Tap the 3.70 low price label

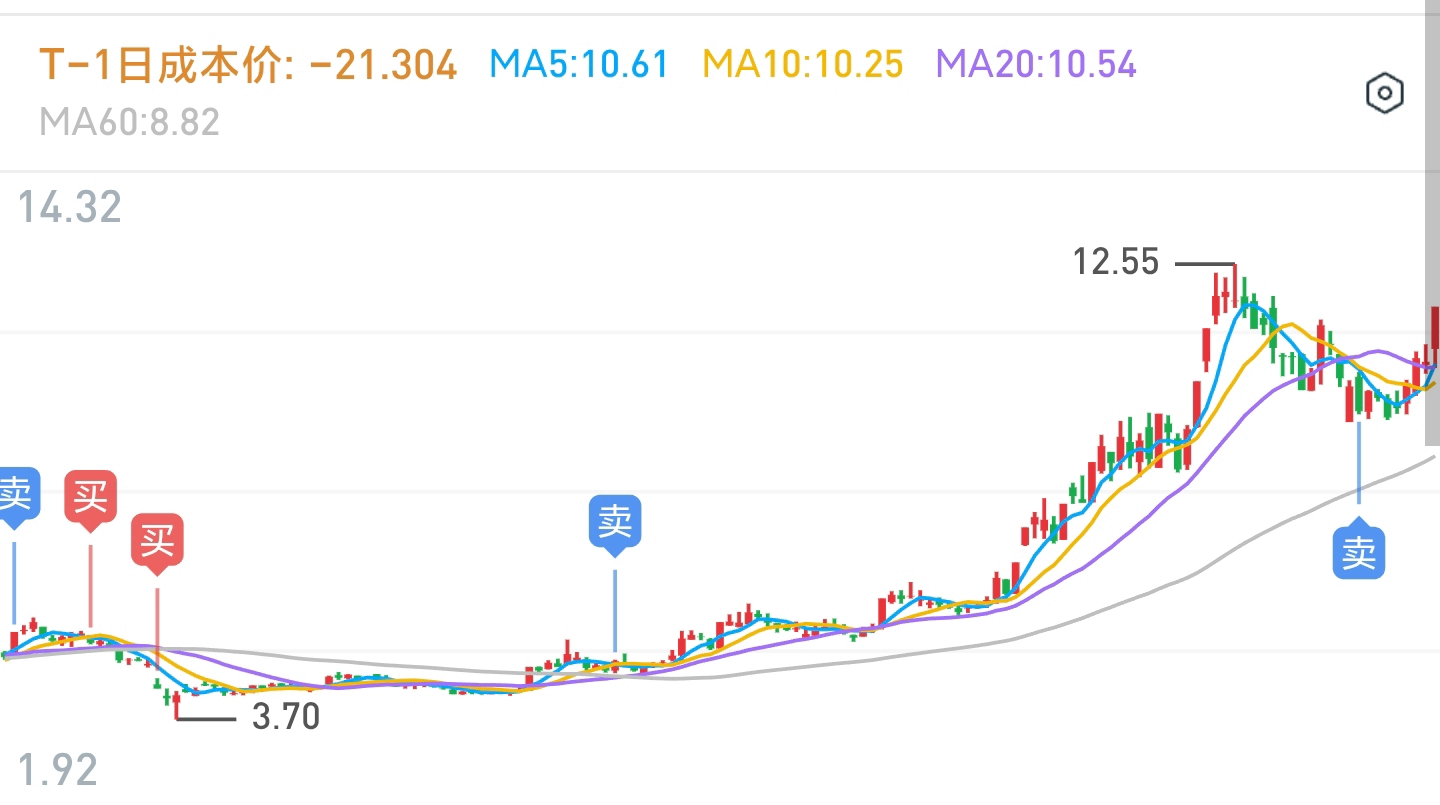pyautogui.click(x=286, y=718)
